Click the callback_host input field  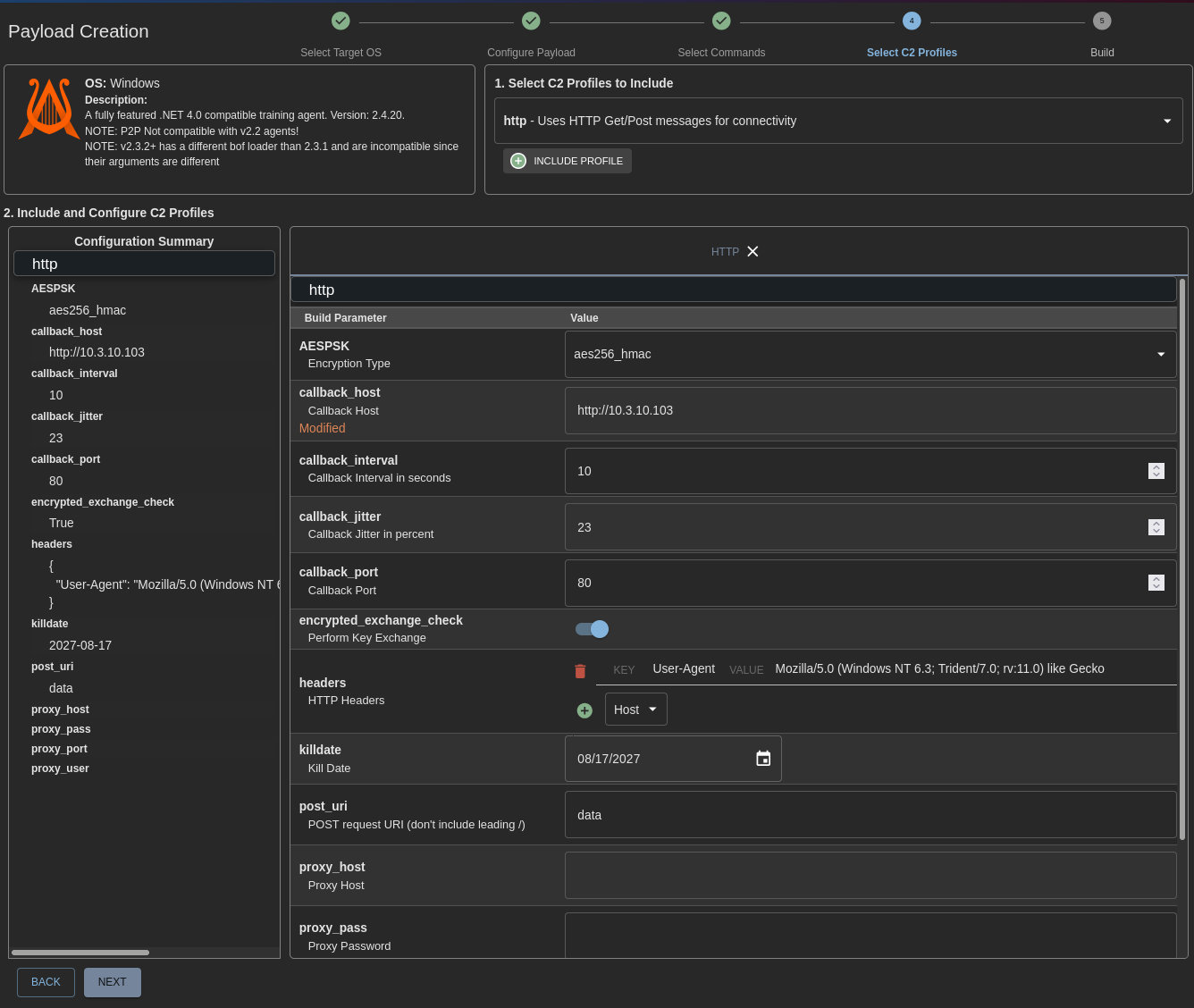[x=870, y=410]
